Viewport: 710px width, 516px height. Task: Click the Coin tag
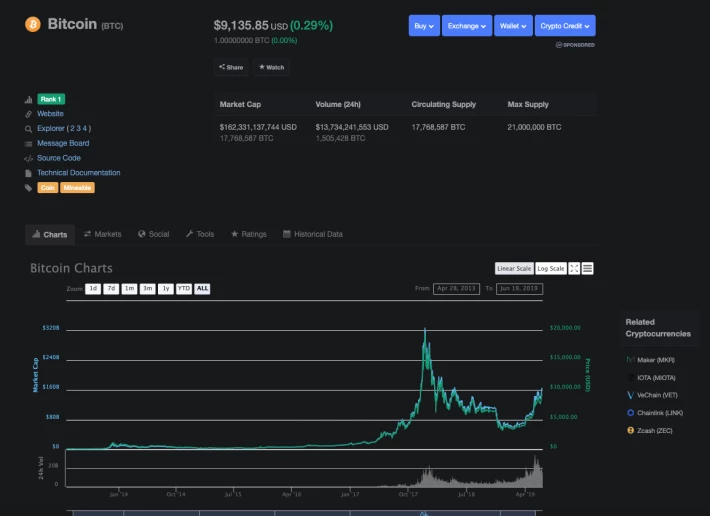pyautogui.click(x=48, y=187)
